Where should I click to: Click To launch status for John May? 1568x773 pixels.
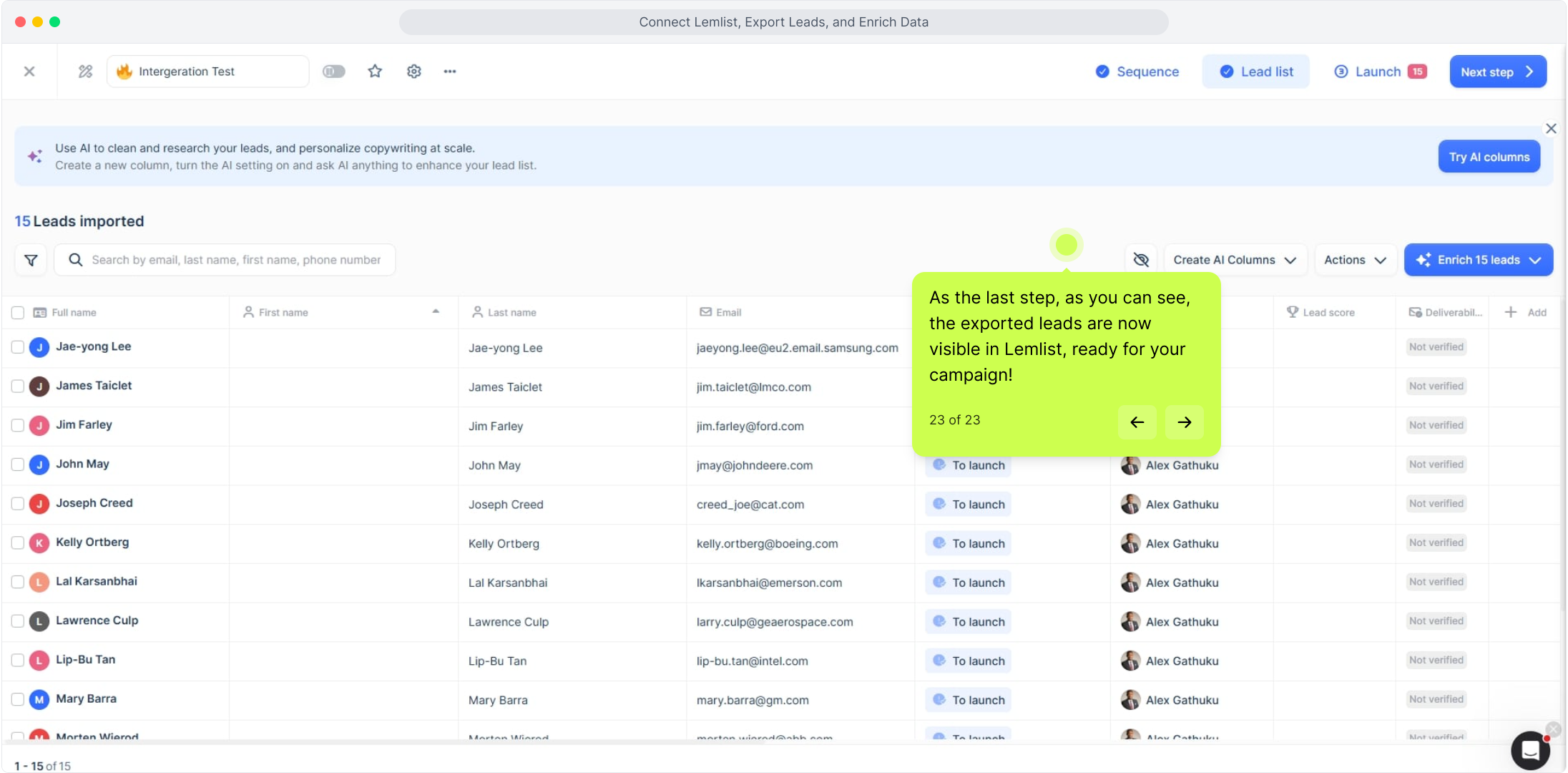click(969, 465)
